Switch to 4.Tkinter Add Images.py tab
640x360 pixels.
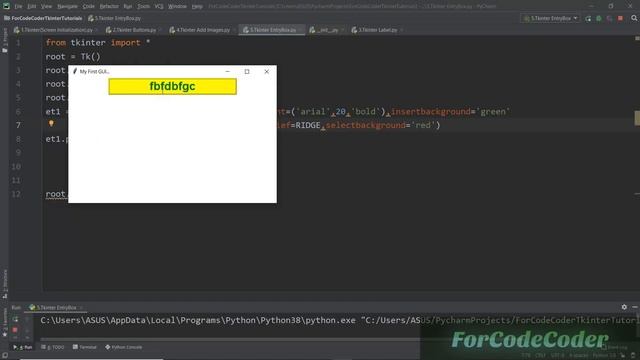(x=202, y=30)
